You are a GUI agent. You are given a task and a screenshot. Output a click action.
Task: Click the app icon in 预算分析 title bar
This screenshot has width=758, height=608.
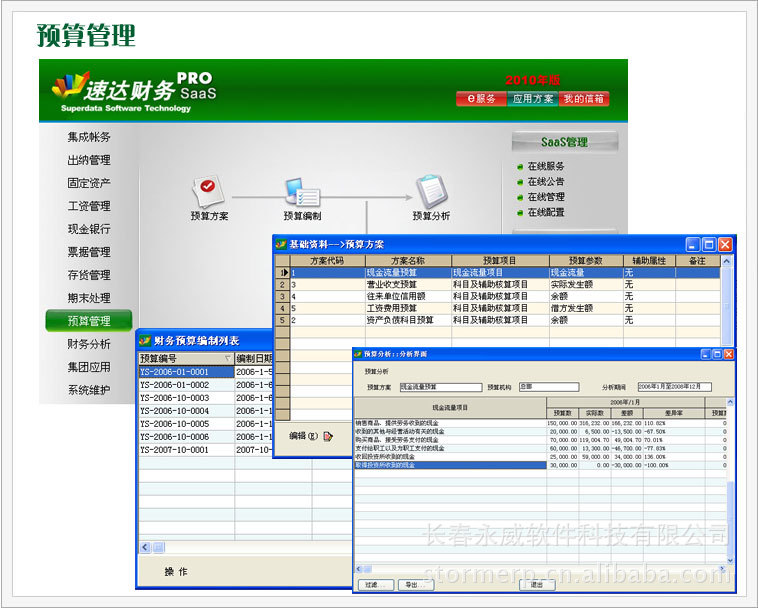(x=358, y=354)
